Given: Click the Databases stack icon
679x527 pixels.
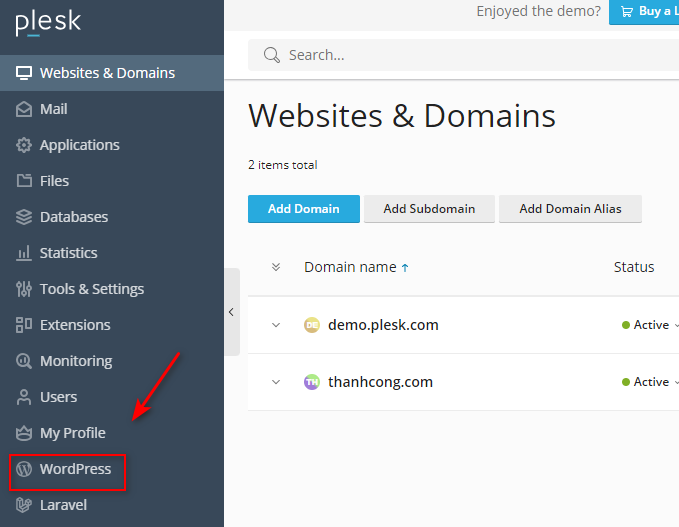Looking at the screenshot, I should (x=24, y=217).
